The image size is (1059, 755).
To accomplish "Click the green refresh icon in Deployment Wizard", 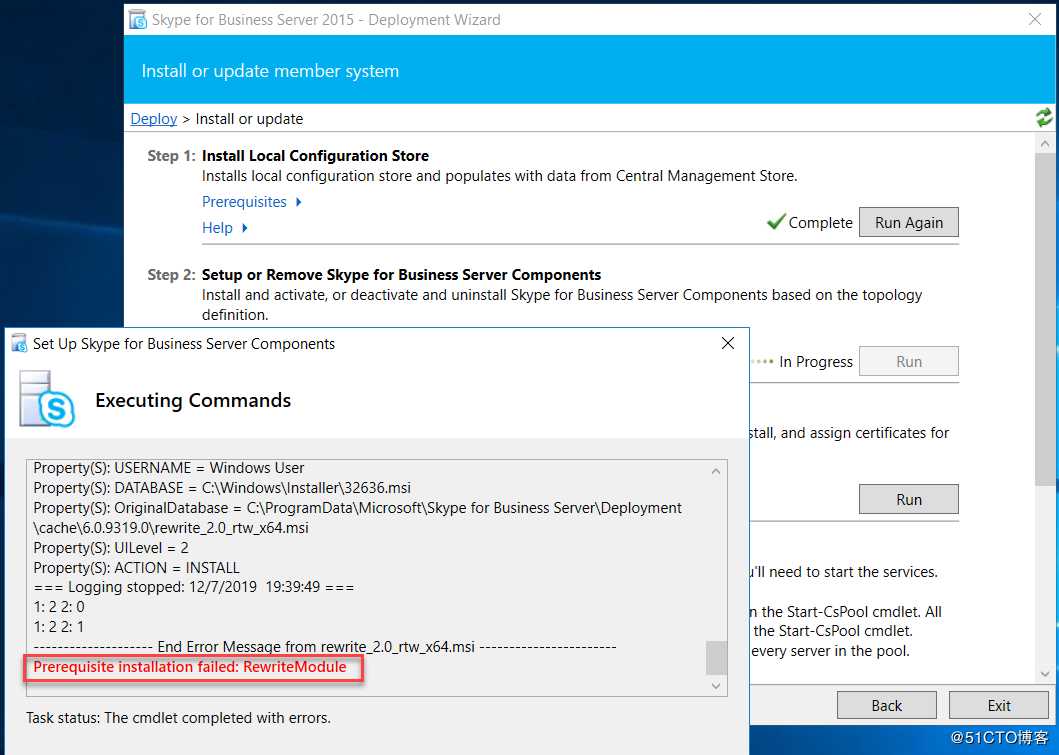I will coord(1044,118).
